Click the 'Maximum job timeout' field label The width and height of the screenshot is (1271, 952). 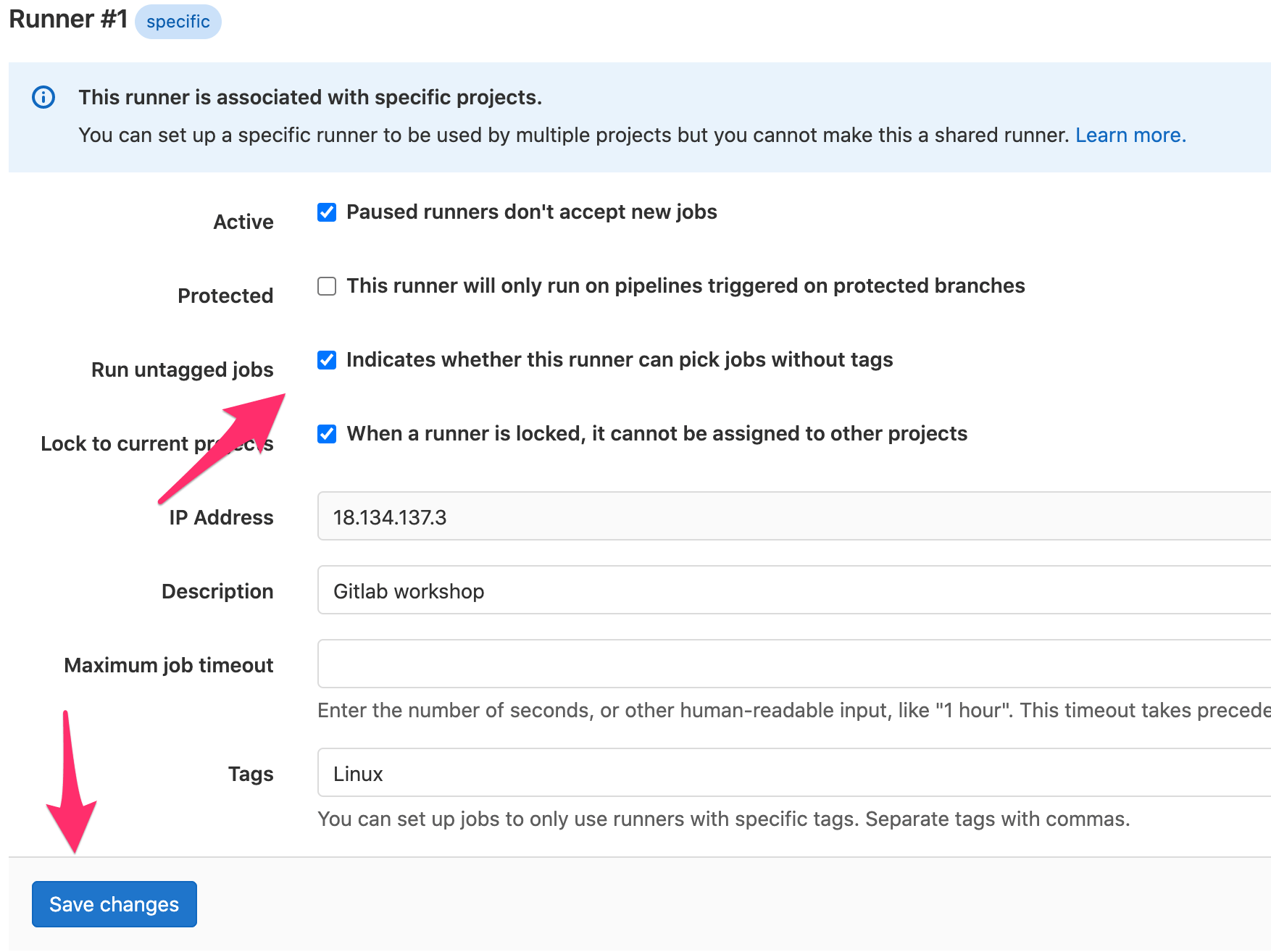coord(168,665)
